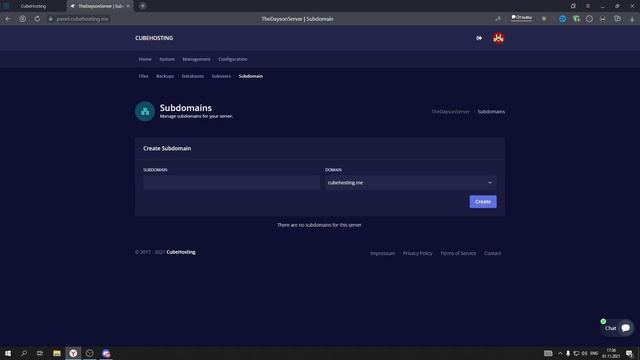
Task: Open the Management menu item
Action: coord(196,59)
